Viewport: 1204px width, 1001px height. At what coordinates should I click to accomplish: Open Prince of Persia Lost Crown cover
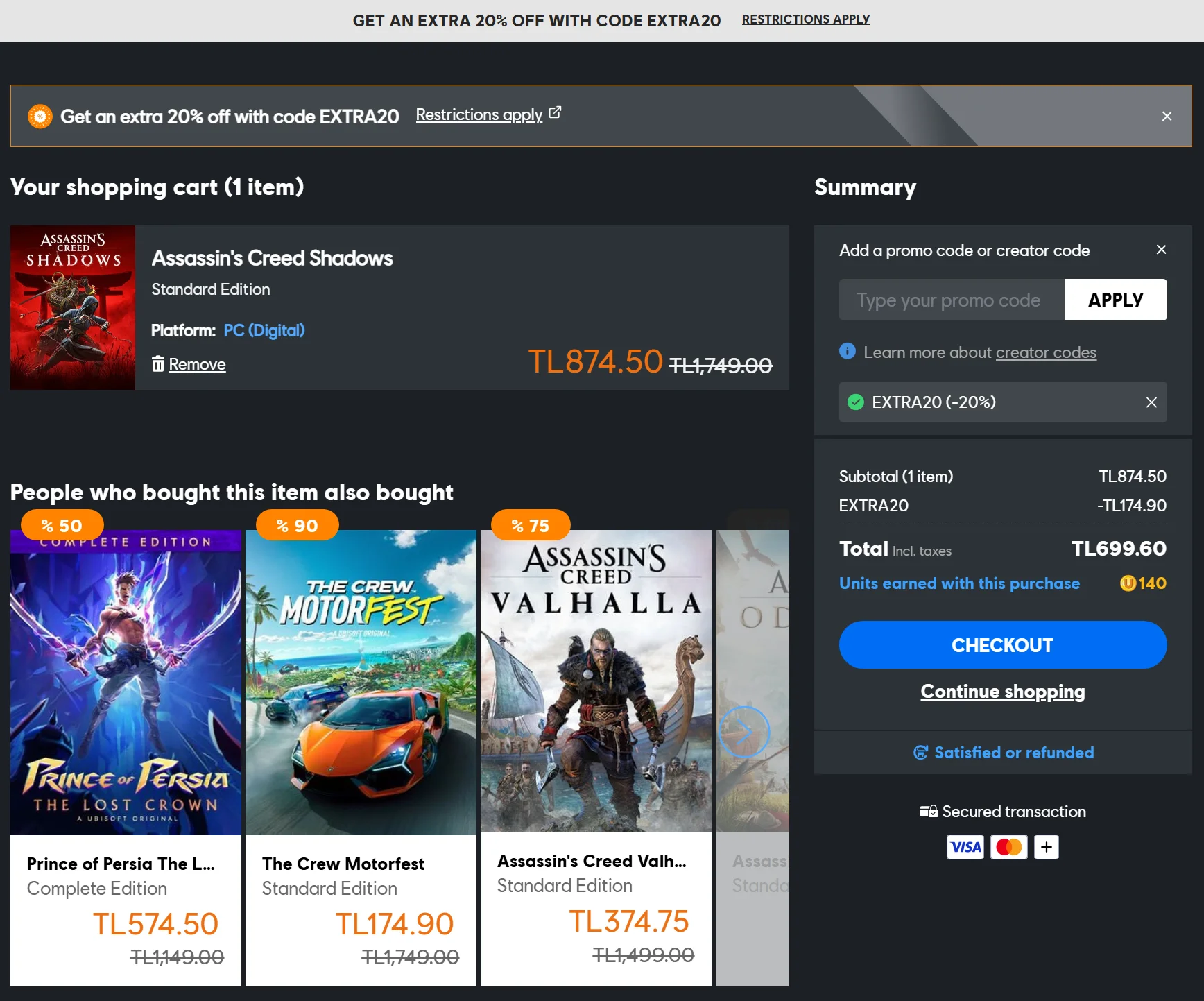click(x=126, y=683)
